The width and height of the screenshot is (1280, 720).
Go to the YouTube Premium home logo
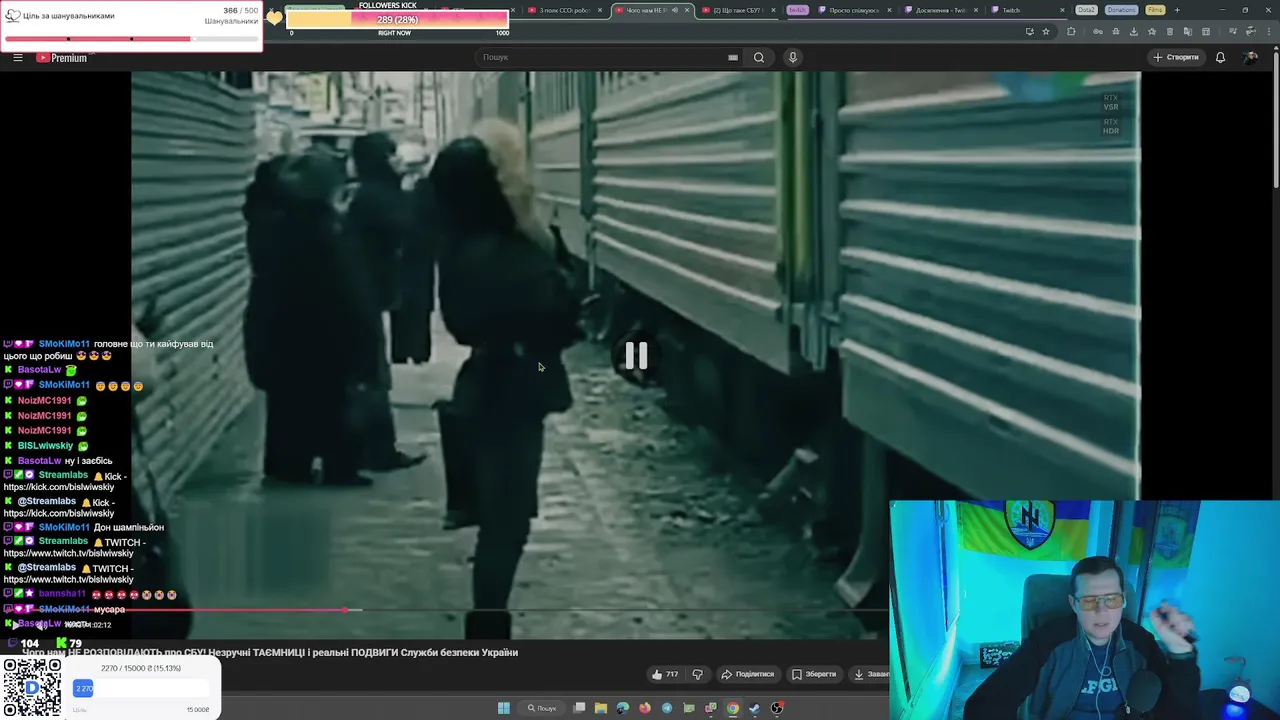(x=62, y=58)
